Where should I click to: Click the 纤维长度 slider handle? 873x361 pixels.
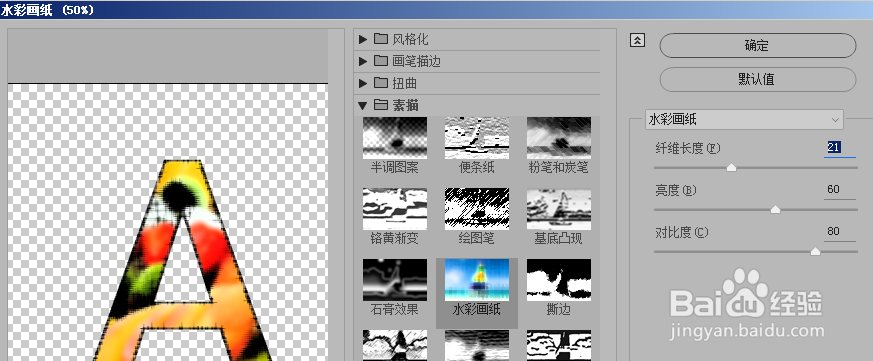(x=732, y=168)
